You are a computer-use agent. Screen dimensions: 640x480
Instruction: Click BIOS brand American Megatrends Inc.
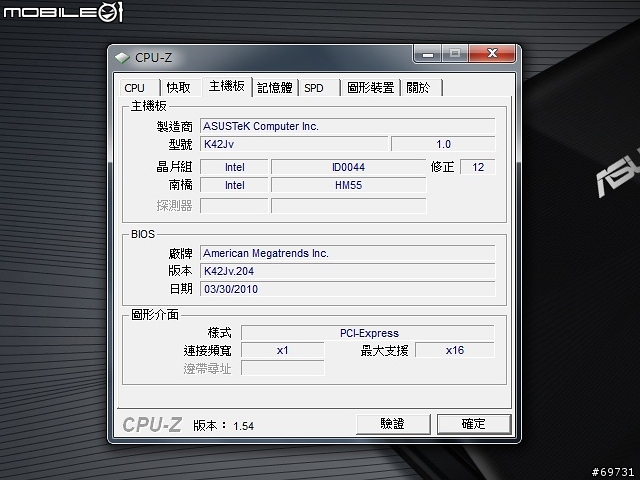tap(347, 253)
